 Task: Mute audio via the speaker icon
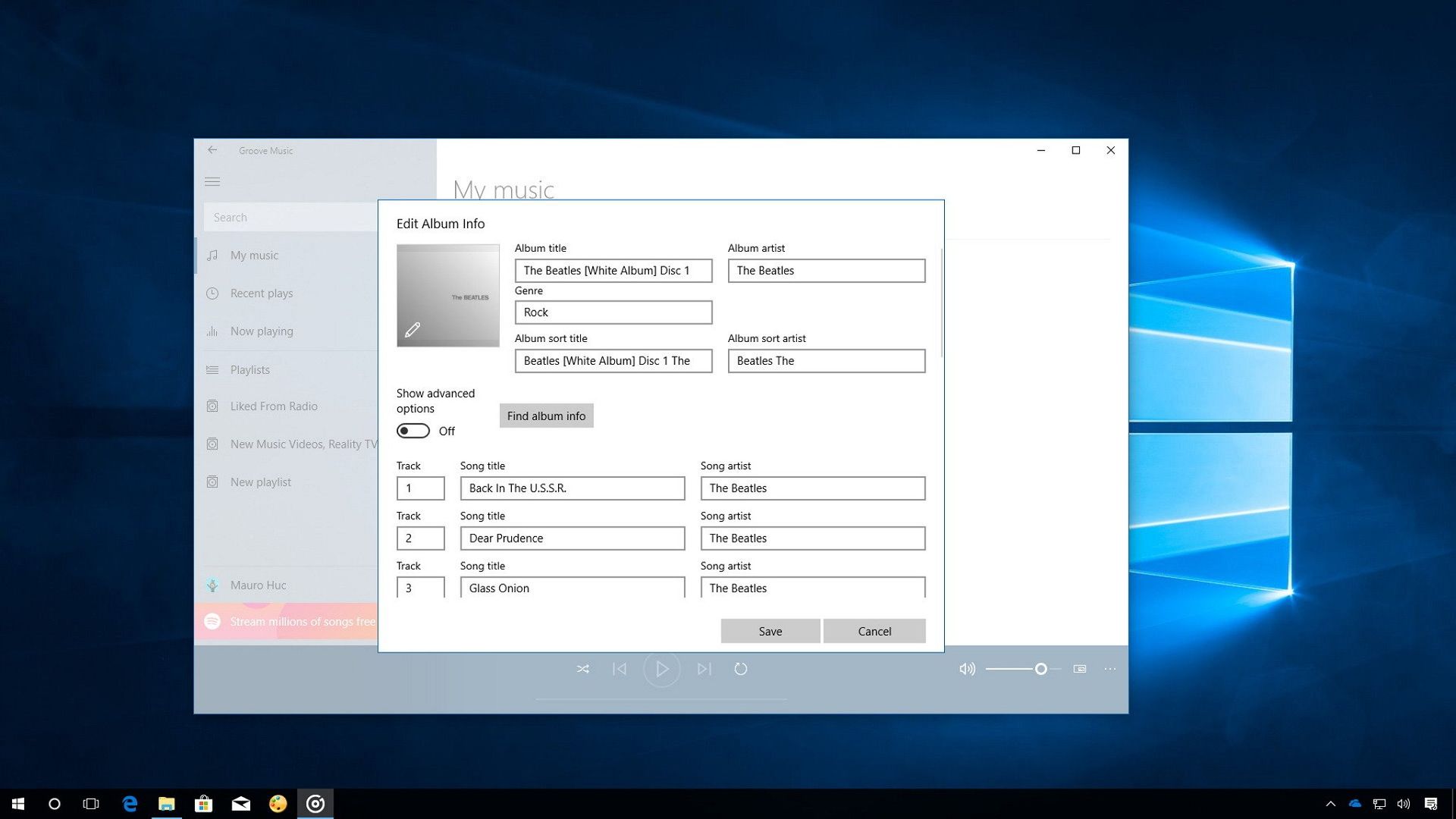966,669
